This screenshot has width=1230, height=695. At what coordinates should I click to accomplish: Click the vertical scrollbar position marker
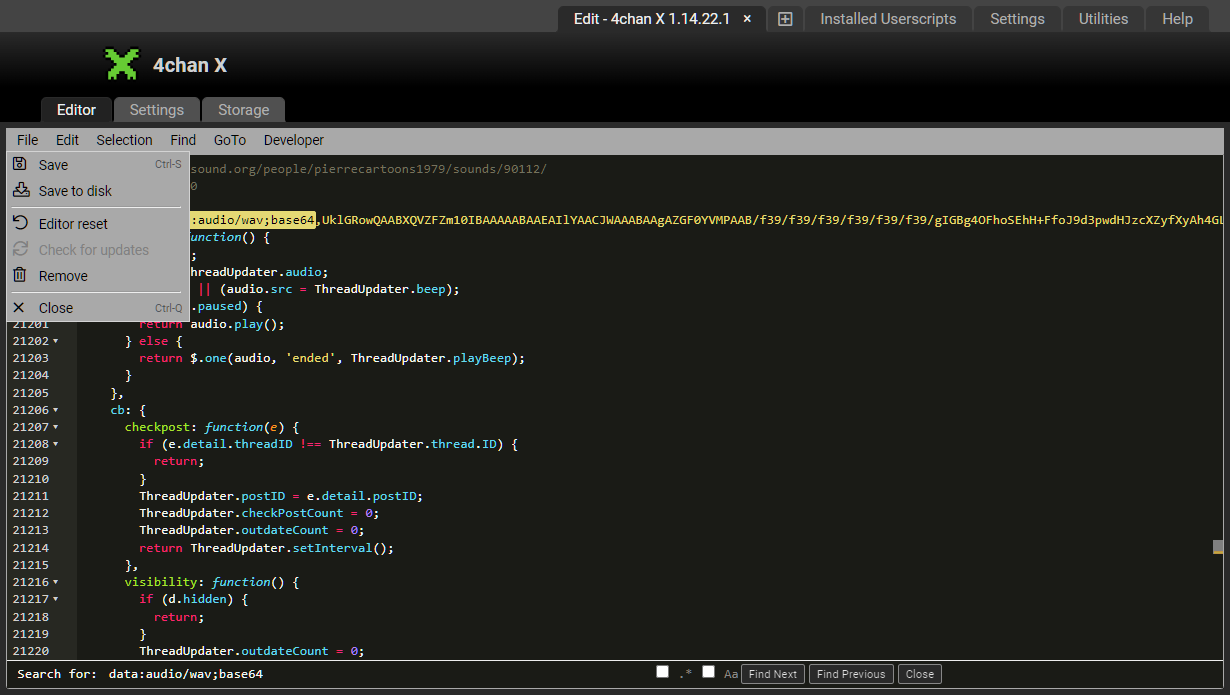pyautogui.click(x=1218, y=547)
